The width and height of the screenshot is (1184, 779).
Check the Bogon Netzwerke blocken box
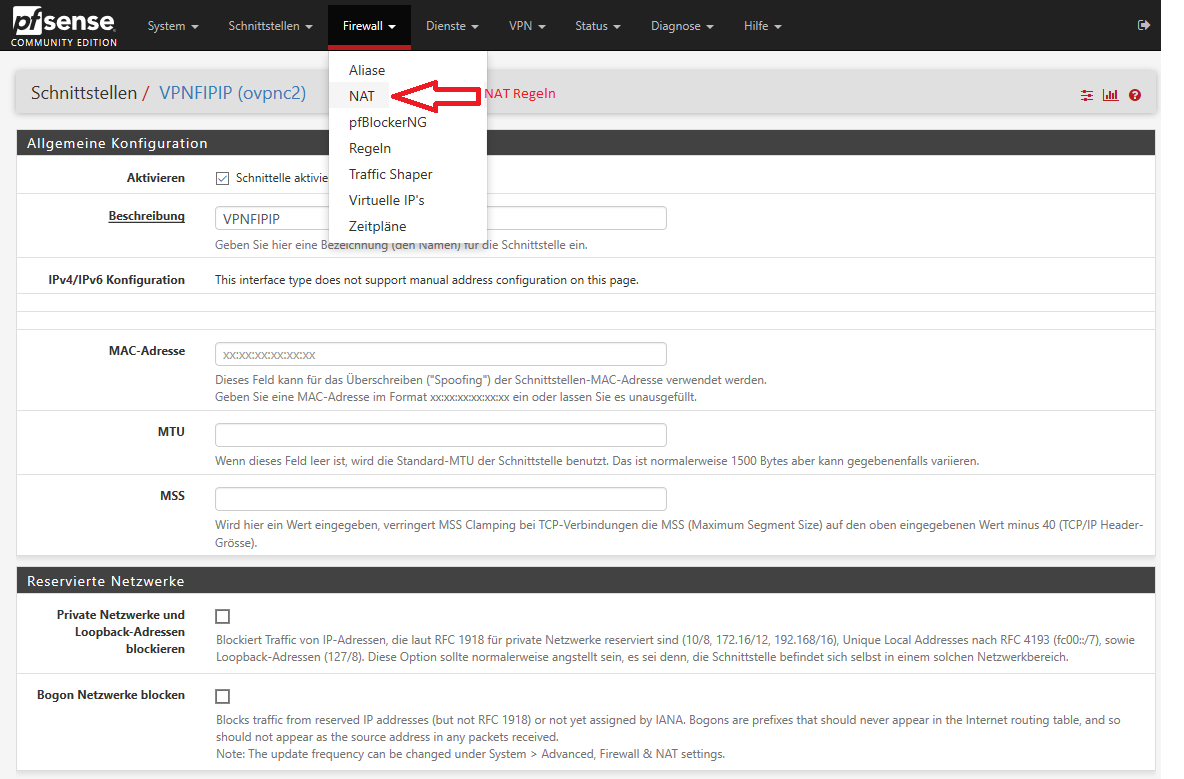223,696
